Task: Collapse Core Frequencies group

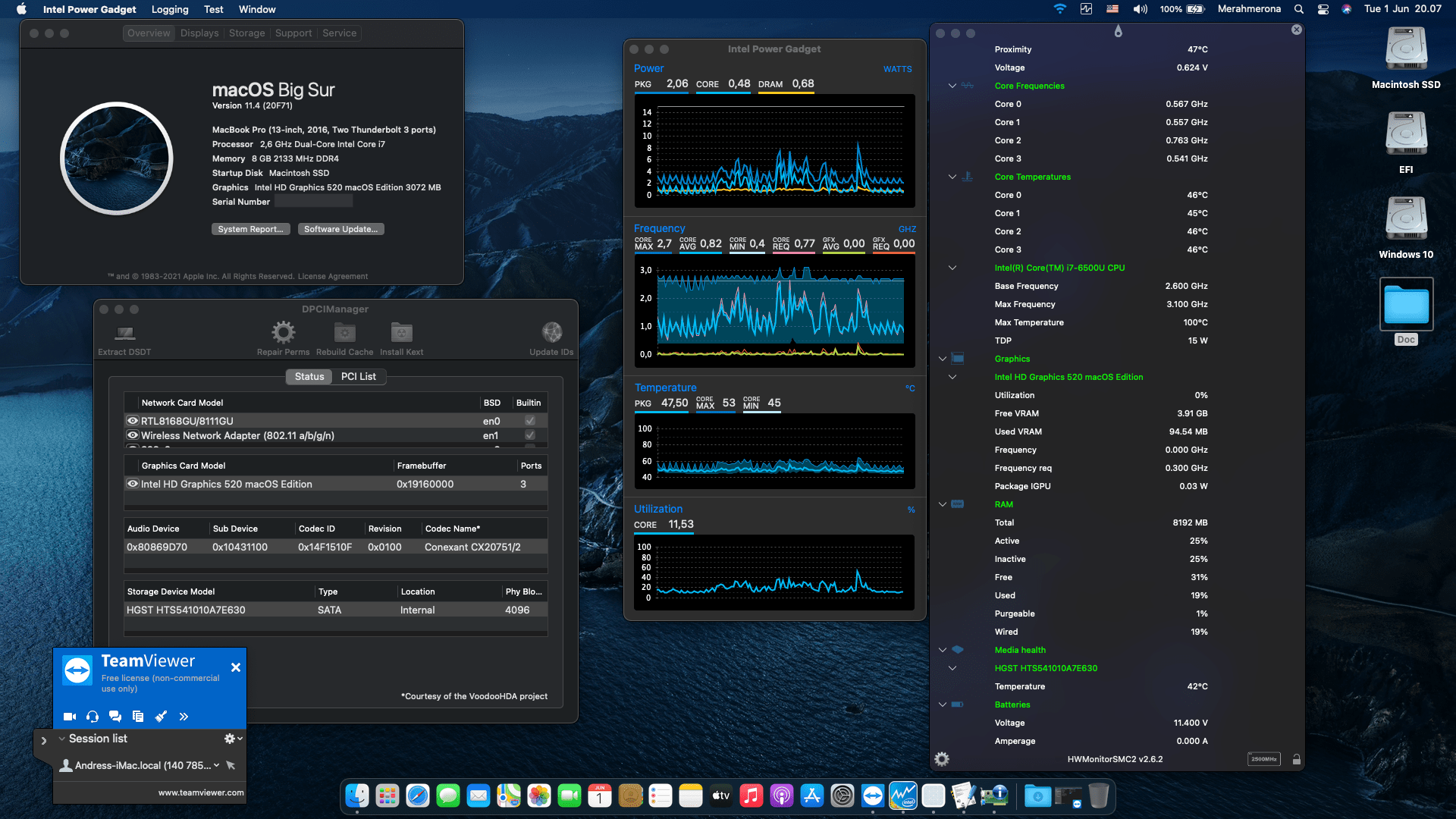Action: (952, 86)
